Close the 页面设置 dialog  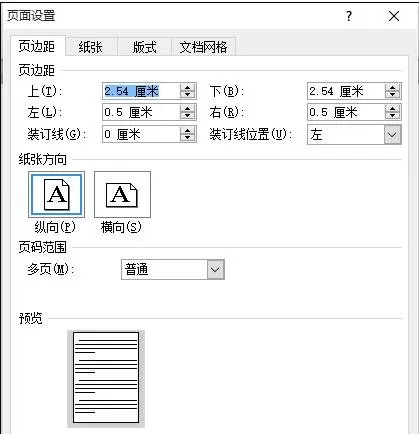tap(394, 16)
